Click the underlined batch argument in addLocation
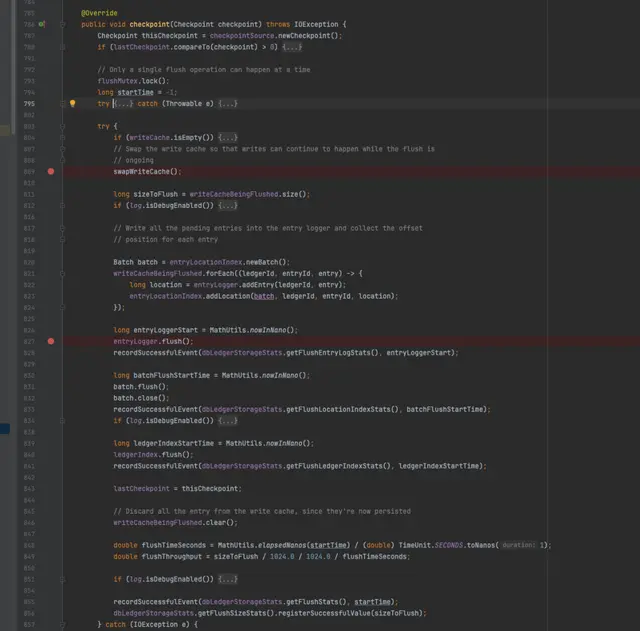This screenshot has height=631, width=640. [x=264, y=296]
